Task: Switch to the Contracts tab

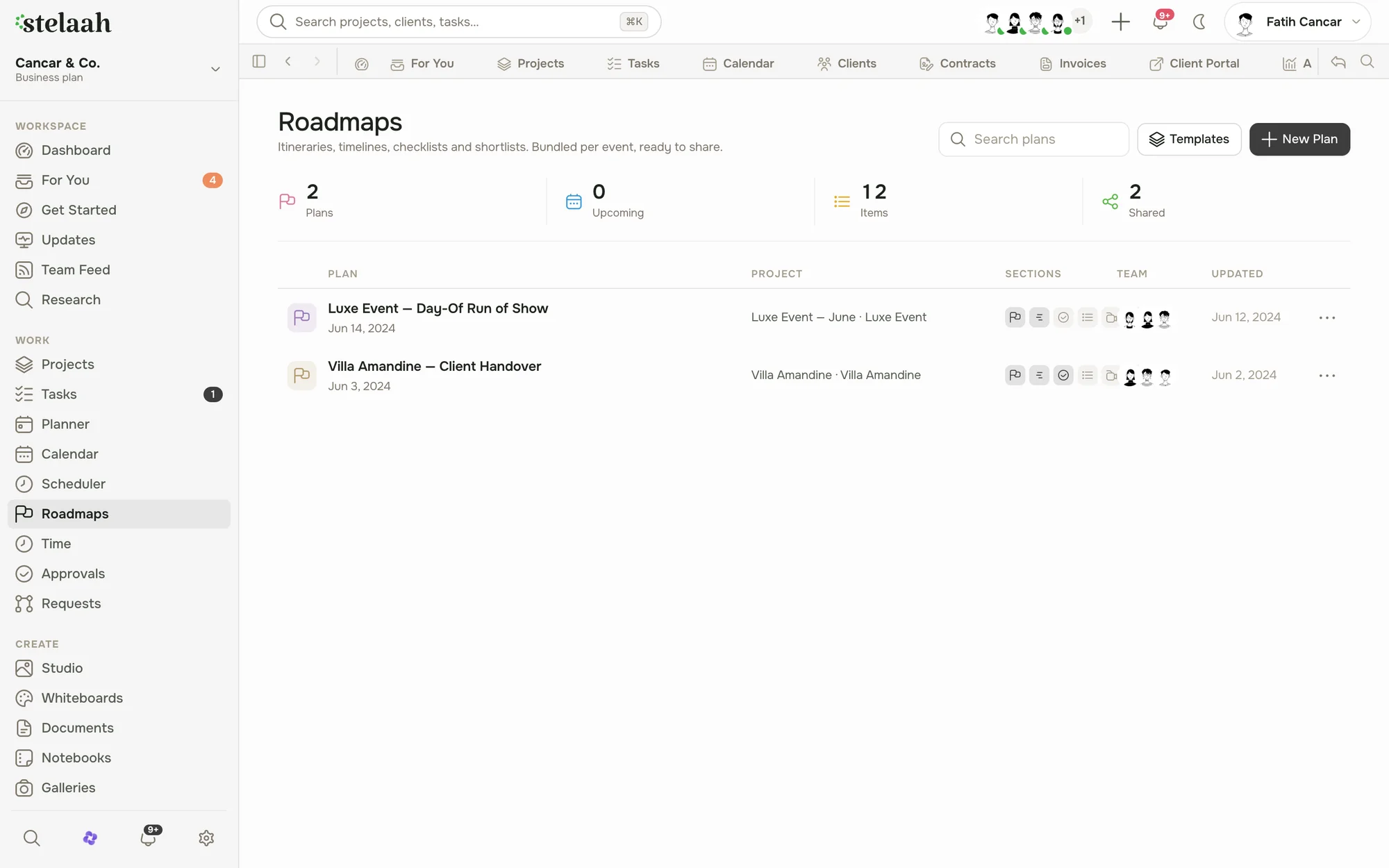Action: coord(958,63)
